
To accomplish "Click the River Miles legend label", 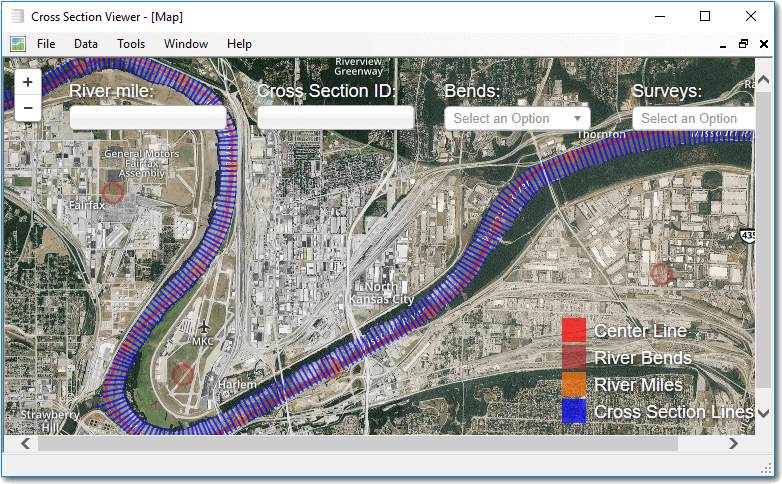I will pos(638,385).
